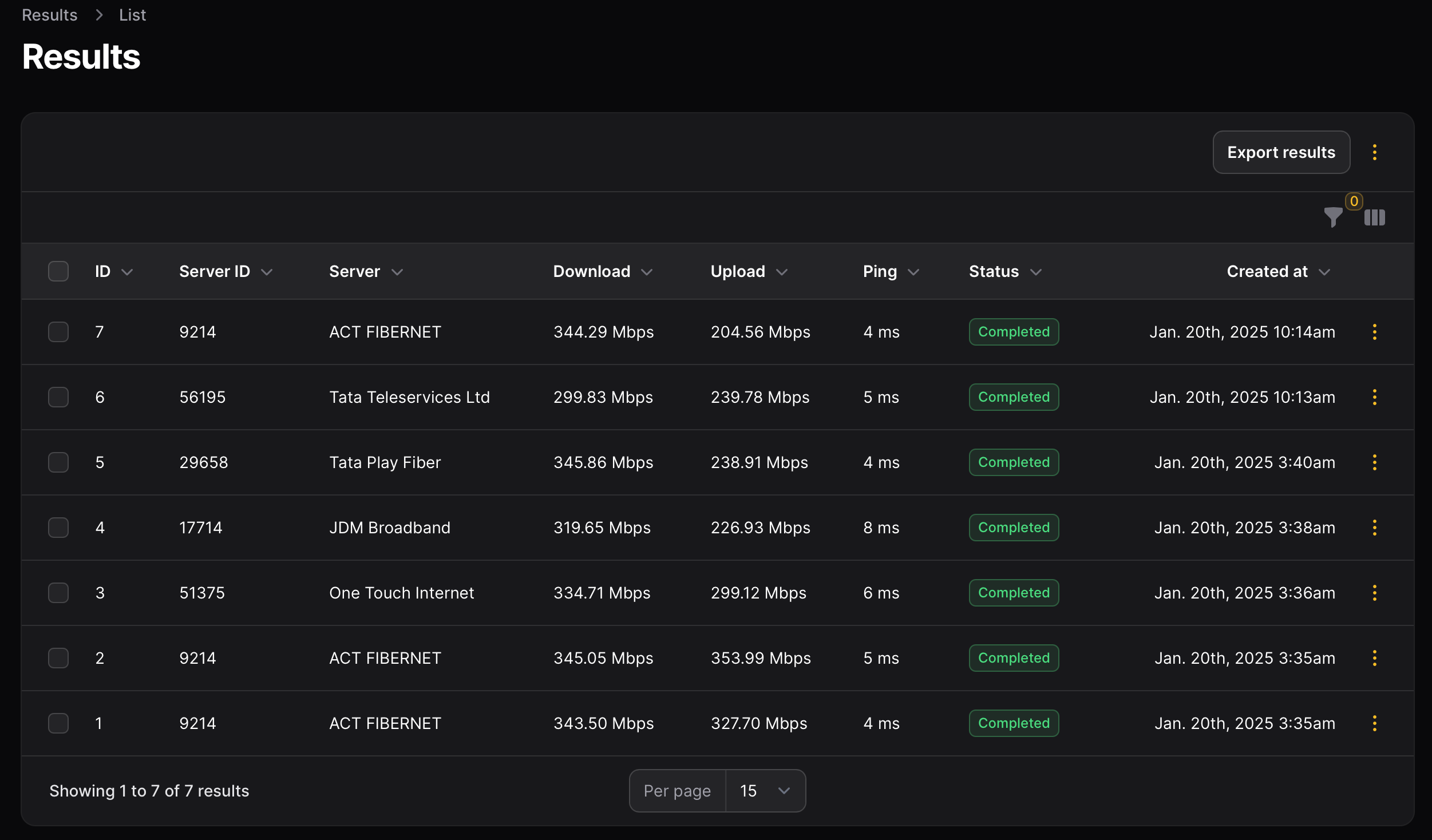
Task: Click the Export results button
Action: [1281, 152]
